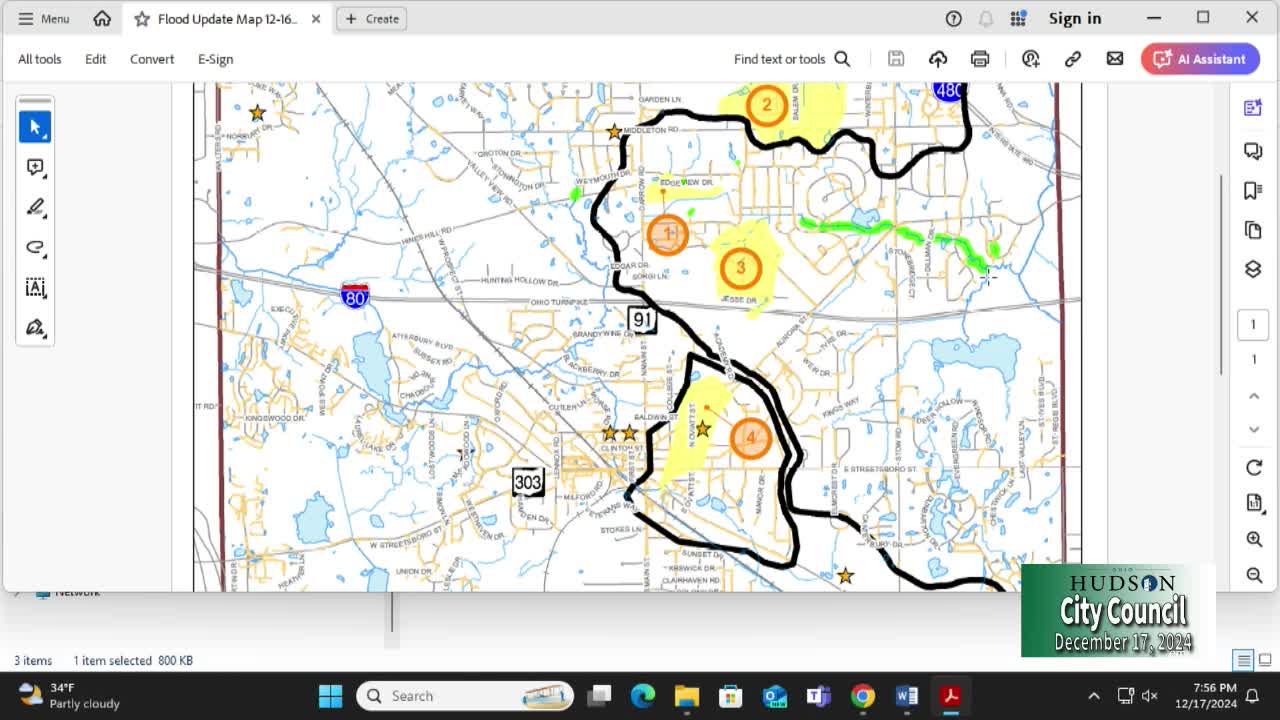Launch the AI Assistant

point(1200,59)
